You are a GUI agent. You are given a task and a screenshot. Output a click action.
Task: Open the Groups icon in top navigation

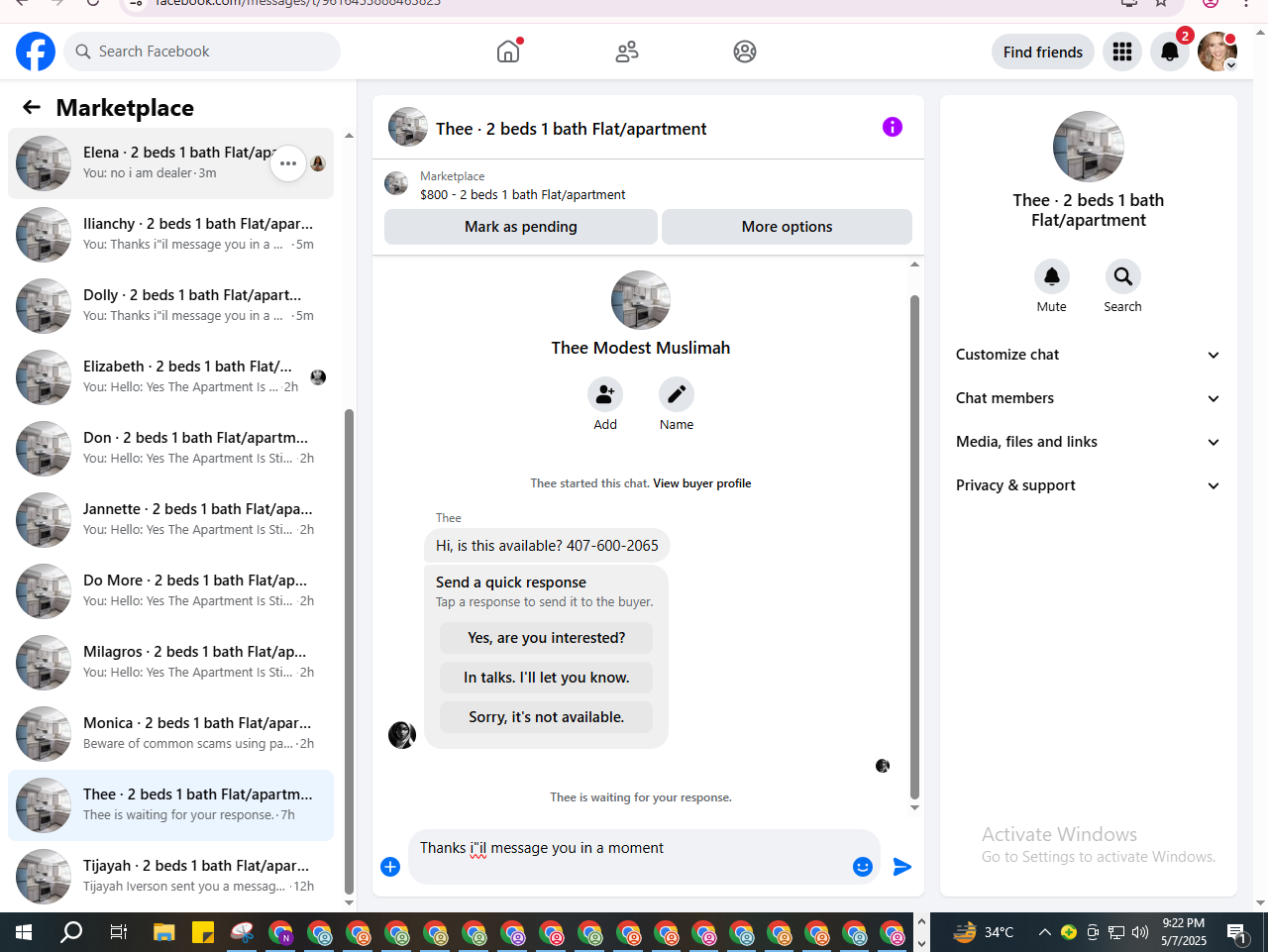coord(745,52)
